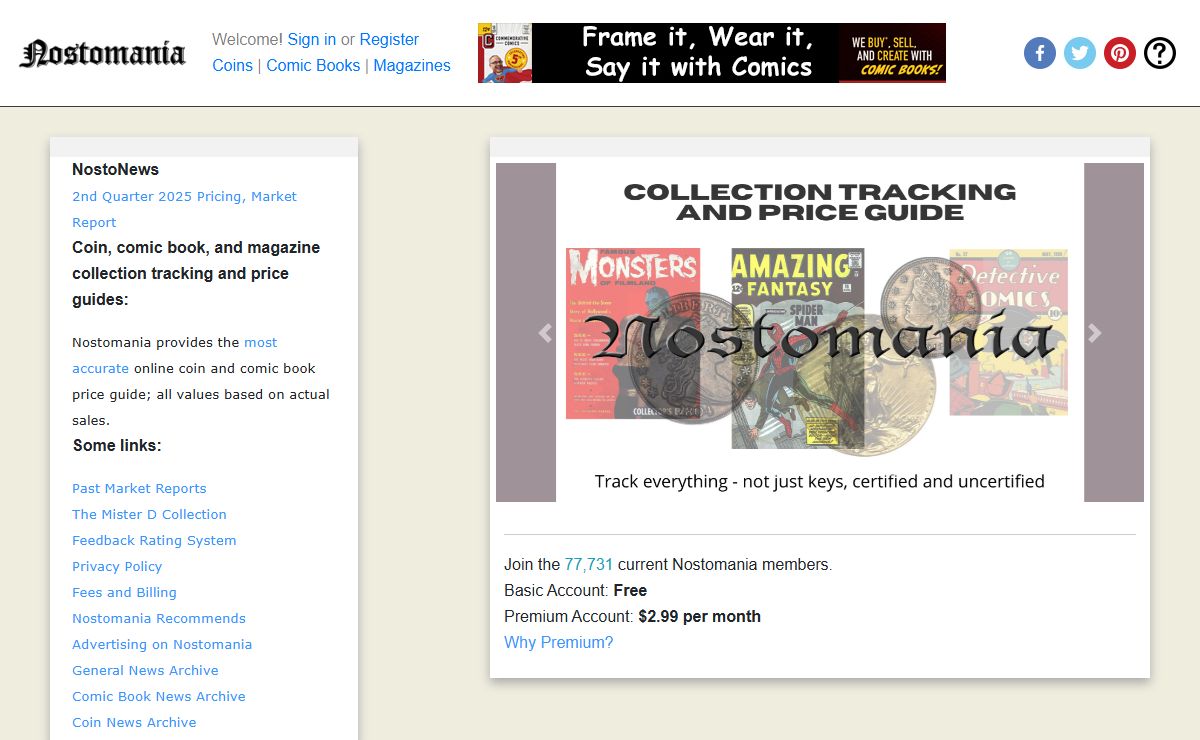Click the 77,731 members count link
1200x740 pixels.
coord(589,564)
